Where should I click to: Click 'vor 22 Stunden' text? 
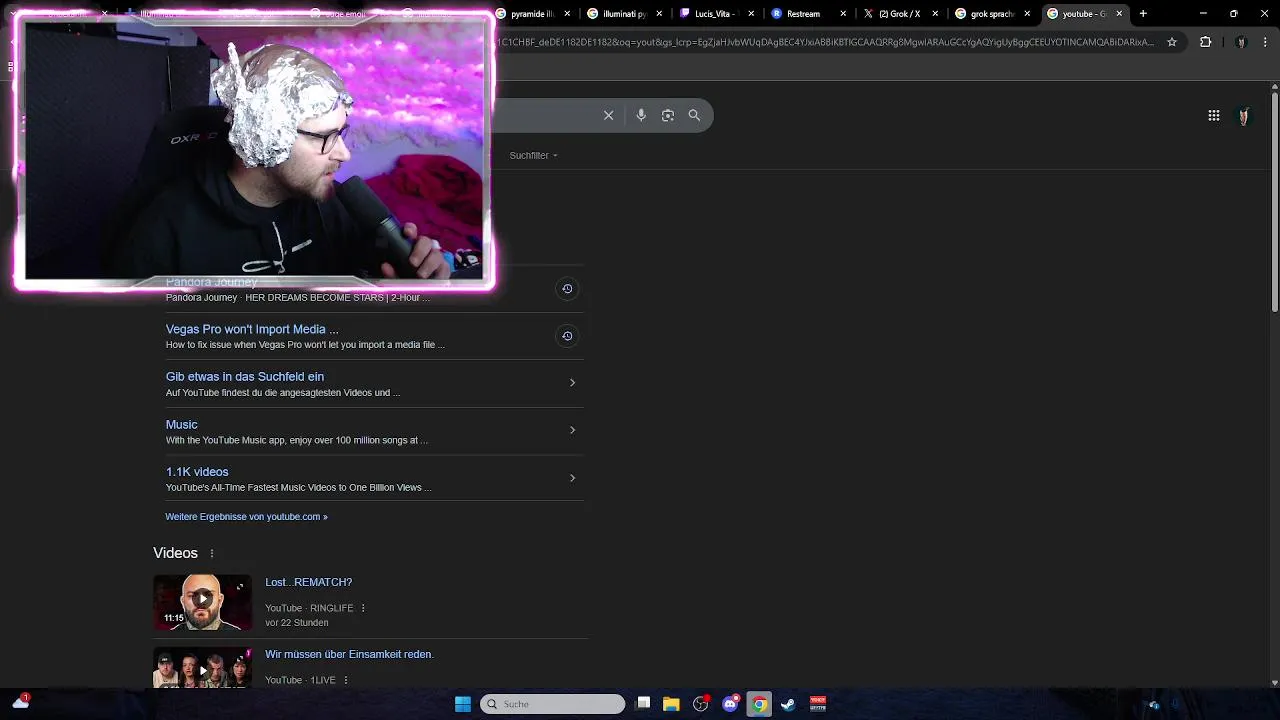(297, 623)
